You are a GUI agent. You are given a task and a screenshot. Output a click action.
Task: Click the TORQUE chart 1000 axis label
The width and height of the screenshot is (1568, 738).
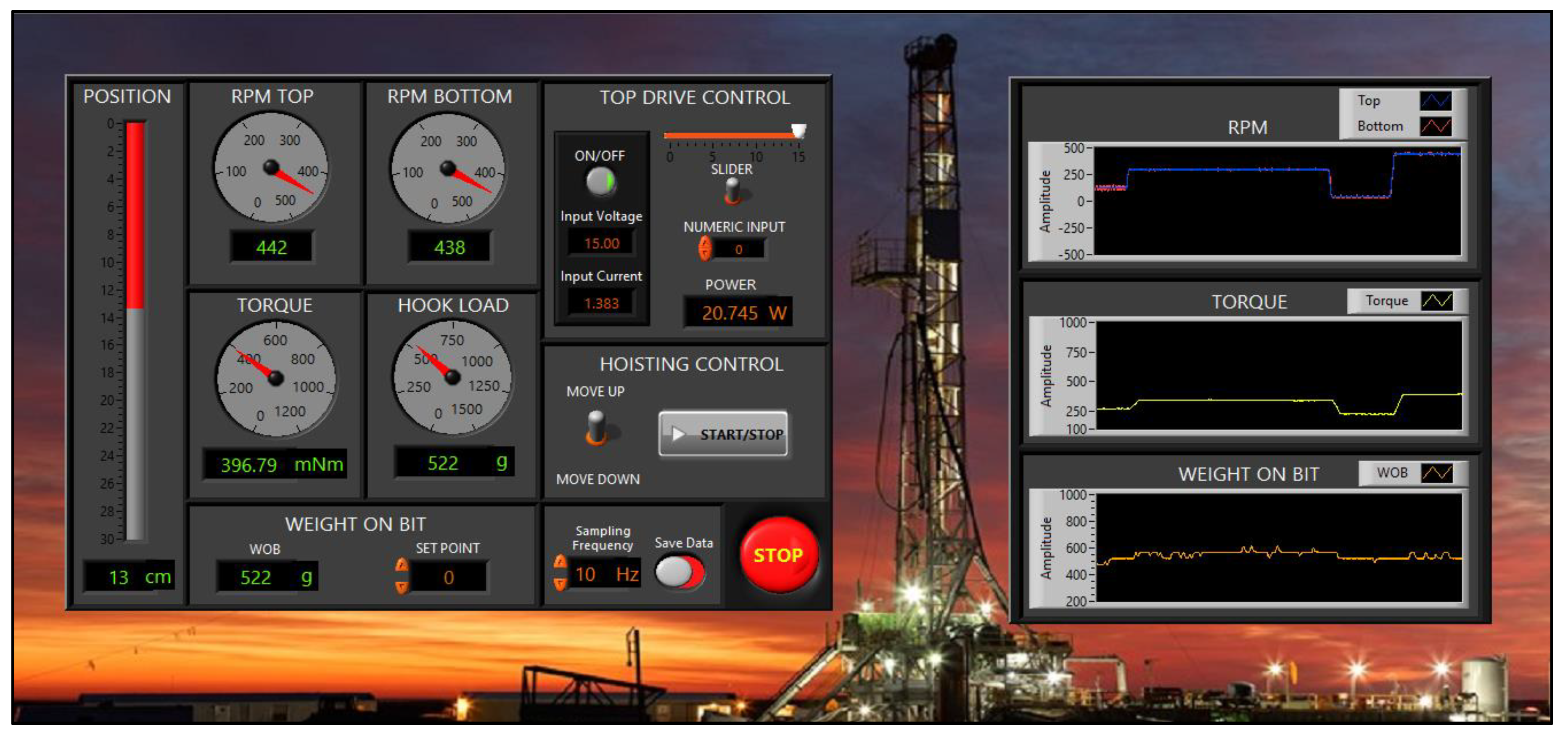coord(1073,322)
